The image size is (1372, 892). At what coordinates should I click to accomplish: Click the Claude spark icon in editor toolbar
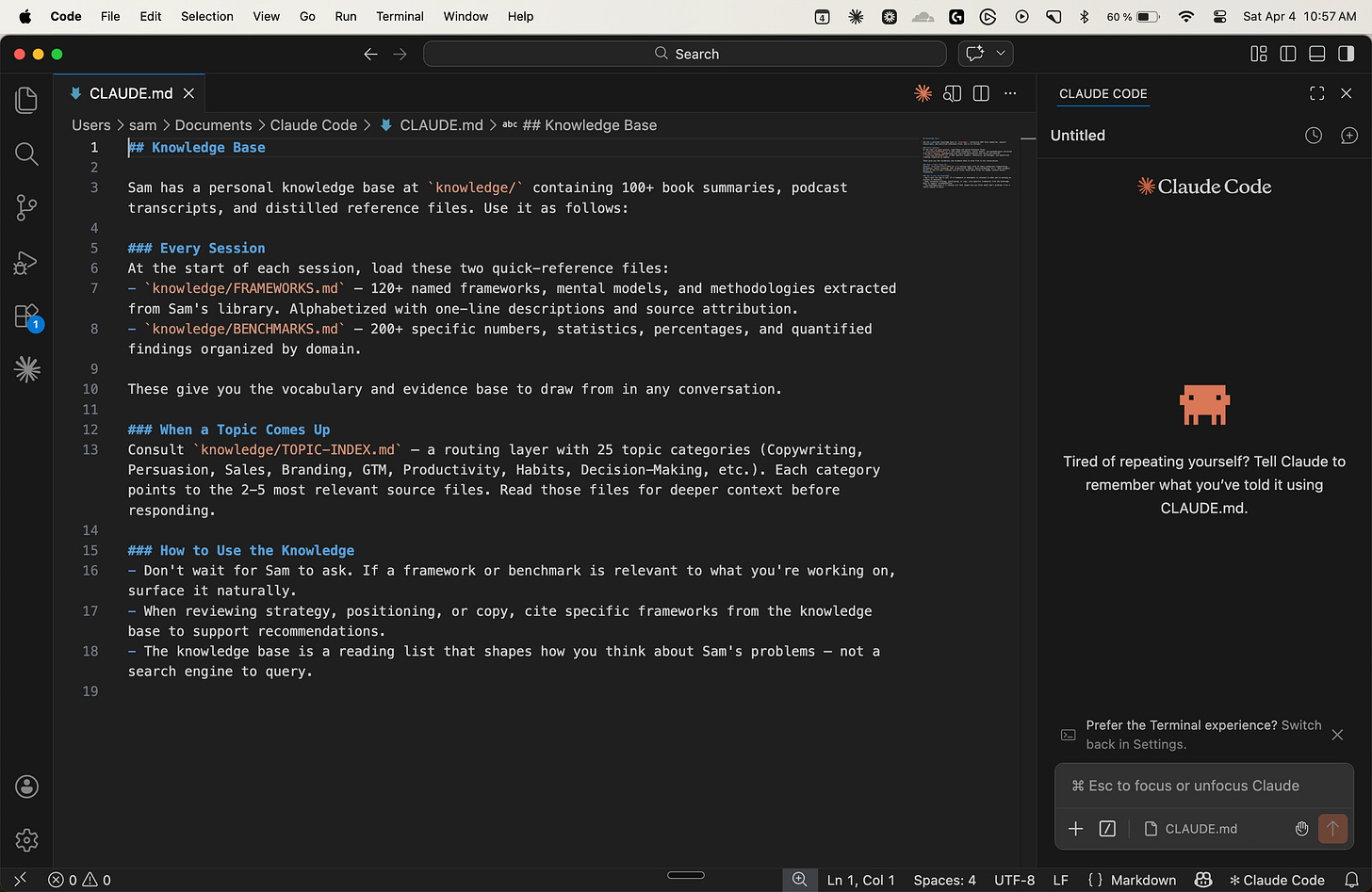tap(923, 93)
